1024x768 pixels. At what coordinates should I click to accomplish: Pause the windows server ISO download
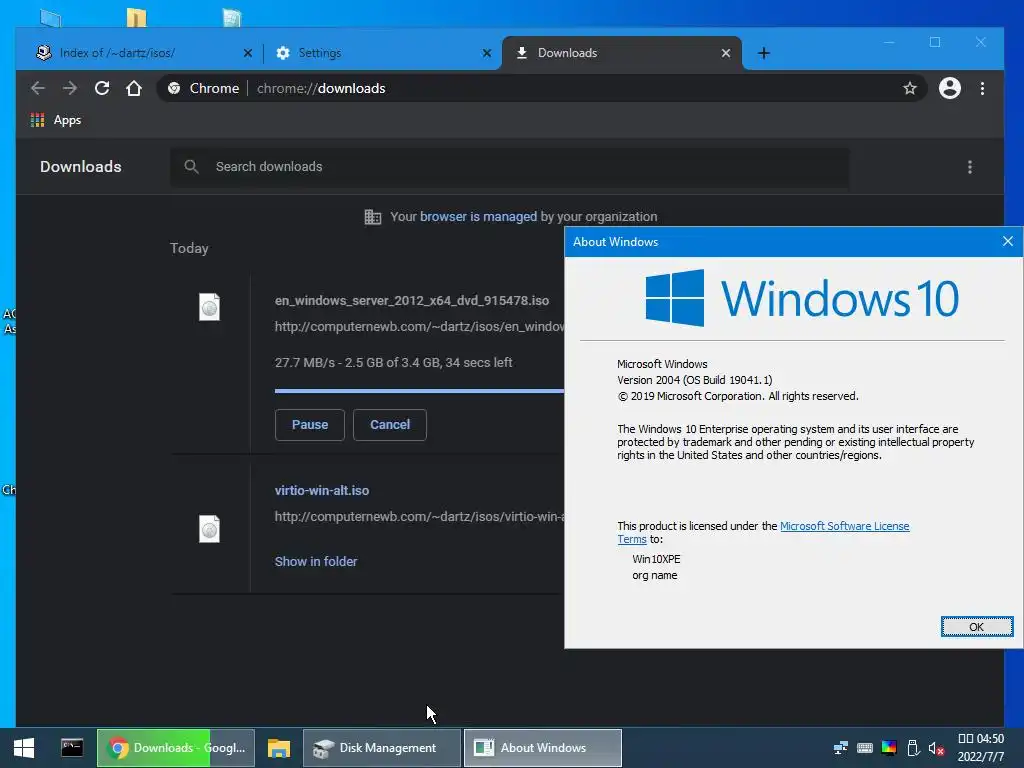(310, 424)
